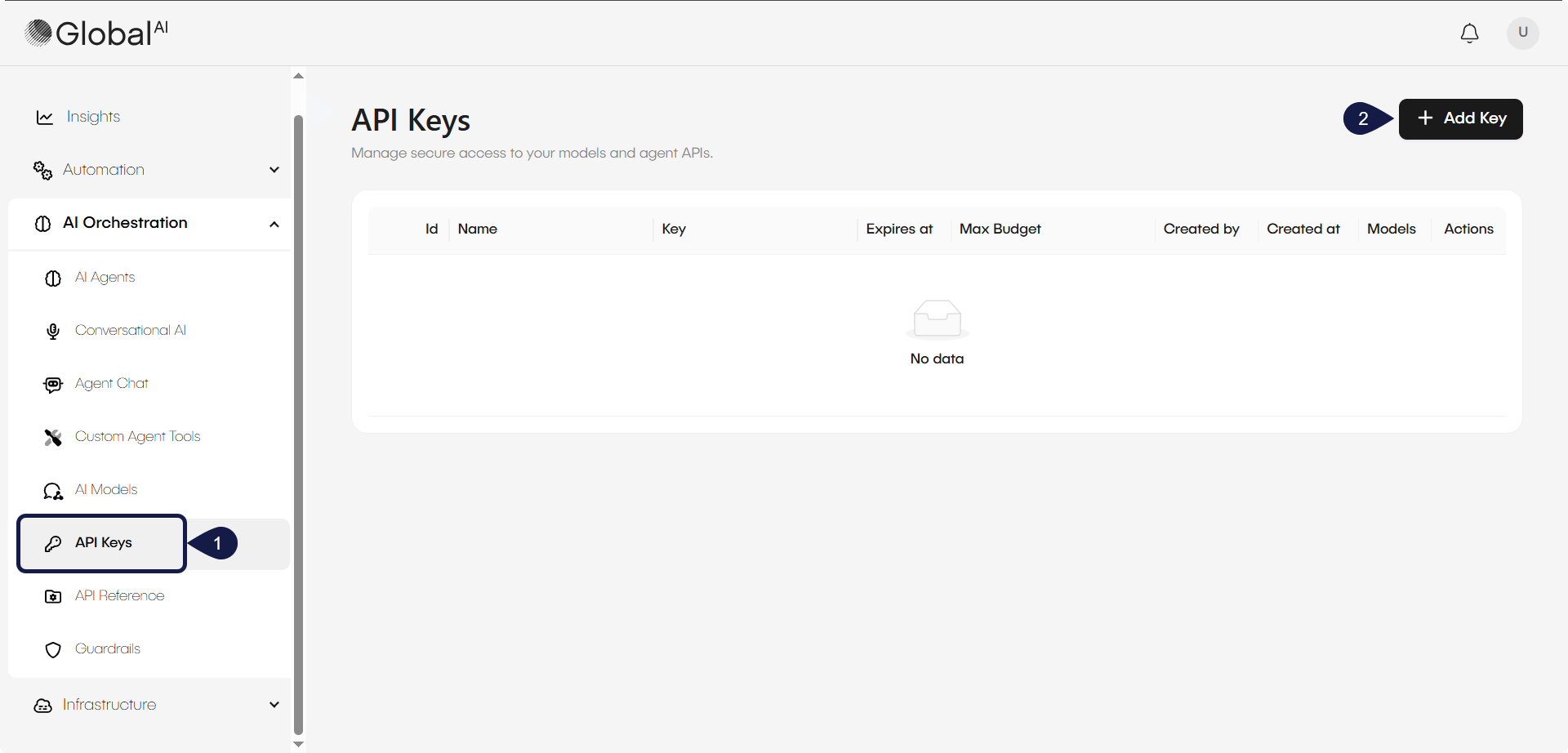Open the Custom Agent Tools wrench icon
1568x753 pixels.
53,437
